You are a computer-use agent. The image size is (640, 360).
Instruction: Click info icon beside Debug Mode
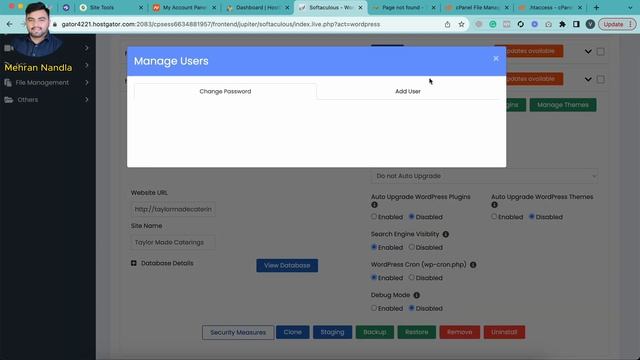pyautogui.click(x=416, y=295)
